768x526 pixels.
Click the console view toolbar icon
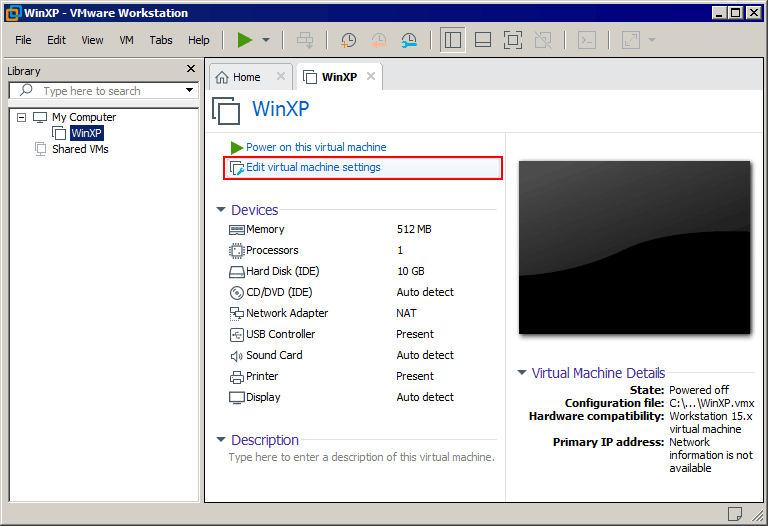click(x=587, y=40)
